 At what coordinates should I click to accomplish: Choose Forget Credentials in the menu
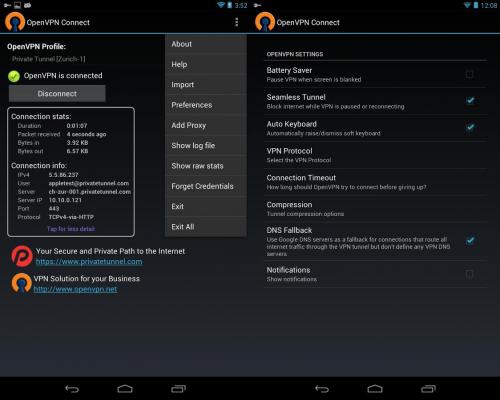tap(206, 186)
